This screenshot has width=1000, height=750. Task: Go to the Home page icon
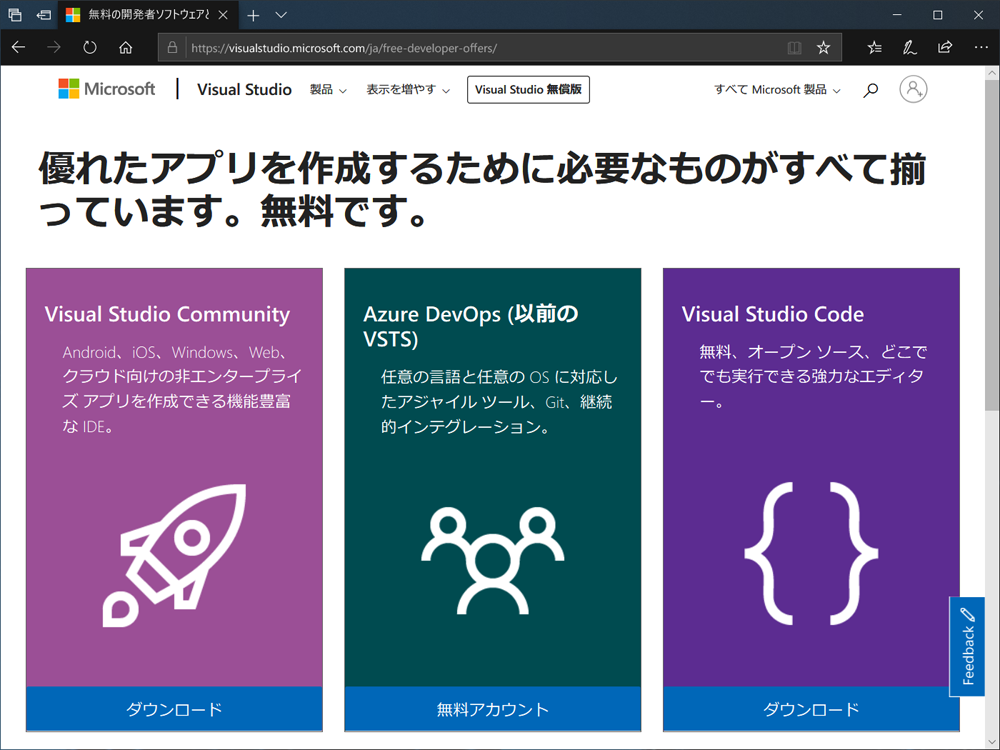126,47
